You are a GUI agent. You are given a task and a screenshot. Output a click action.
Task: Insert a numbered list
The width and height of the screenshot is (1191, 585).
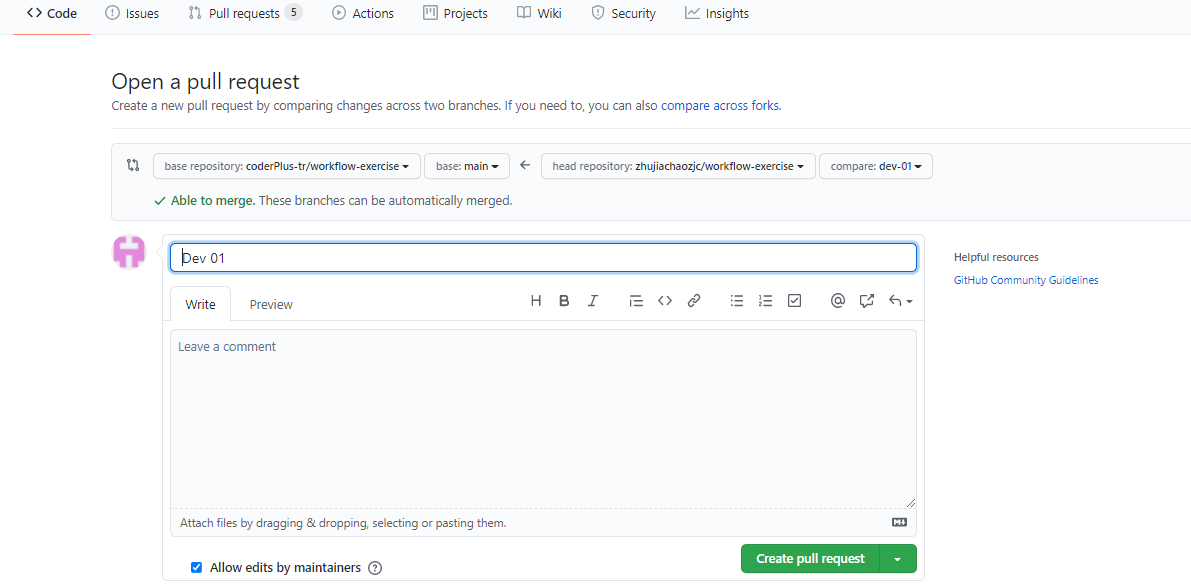click(x=766, y=301)
